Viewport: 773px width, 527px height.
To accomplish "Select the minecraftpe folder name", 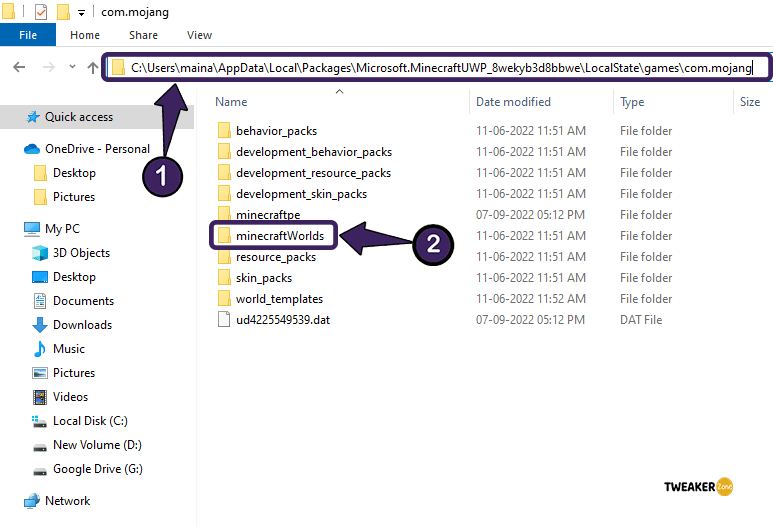I will (x=268, y=215).
